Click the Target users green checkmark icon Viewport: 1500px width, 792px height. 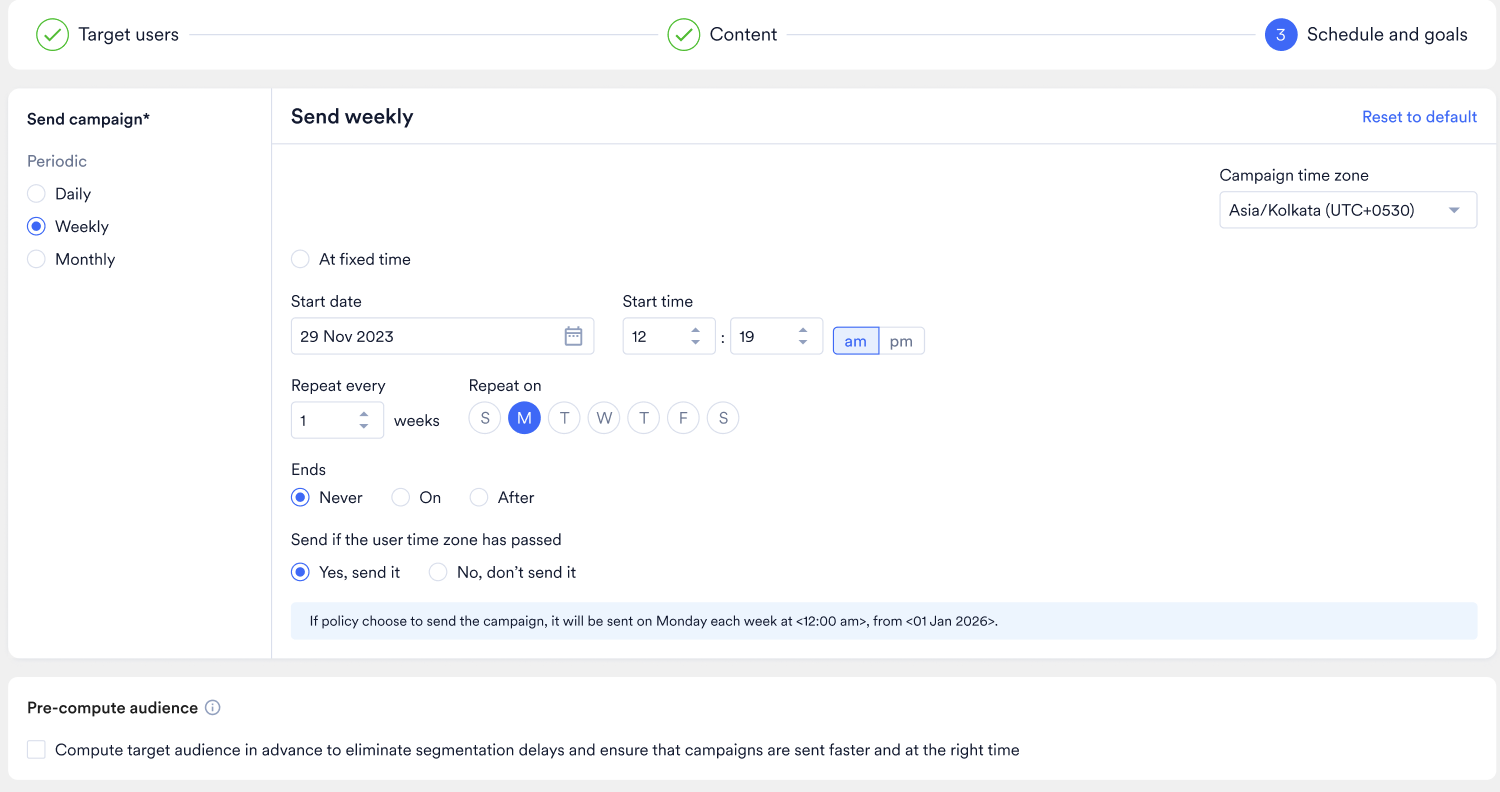pyautogui.click(x=52, y=35)
